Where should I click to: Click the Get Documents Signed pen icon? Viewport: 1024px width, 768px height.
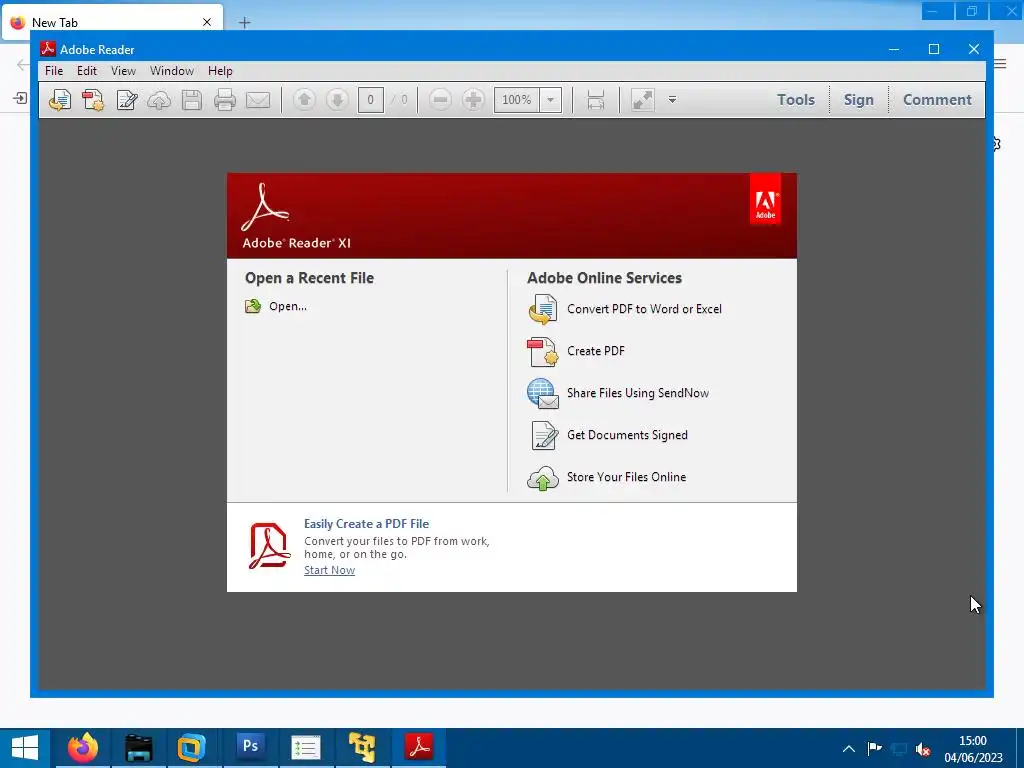point(543,436)
